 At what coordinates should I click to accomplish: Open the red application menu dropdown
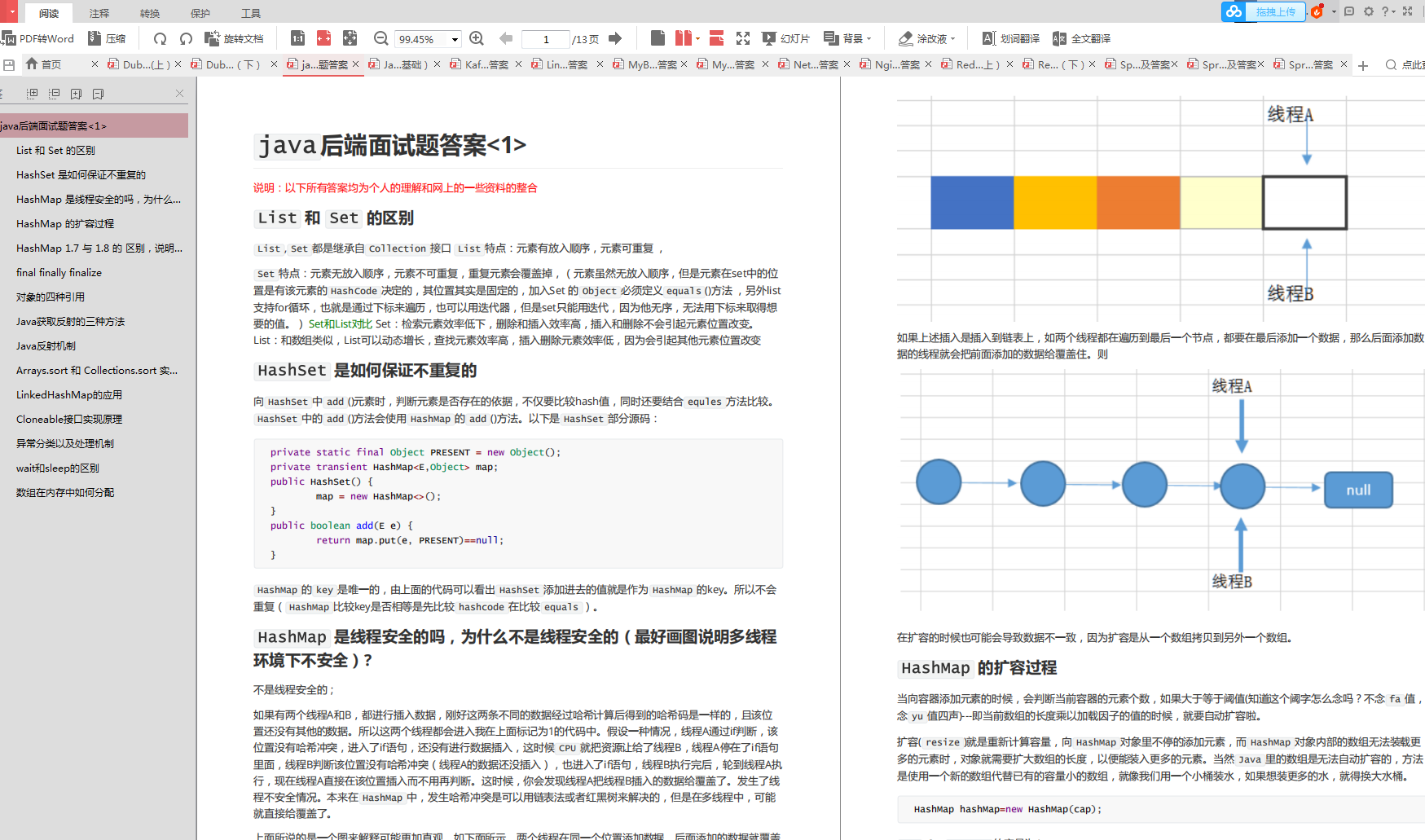pyautogui.click(x=11, y=11)
